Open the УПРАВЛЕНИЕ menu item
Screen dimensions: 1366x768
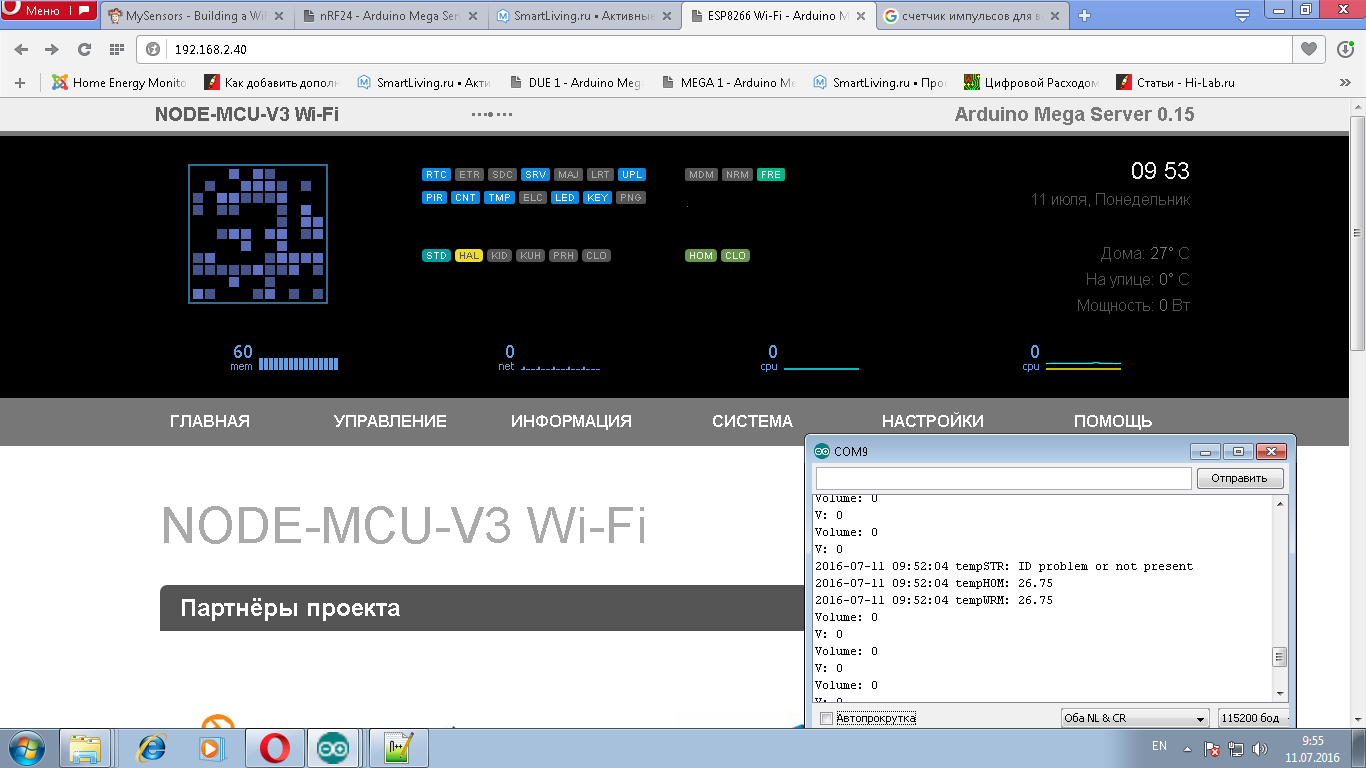coord(390,422)
